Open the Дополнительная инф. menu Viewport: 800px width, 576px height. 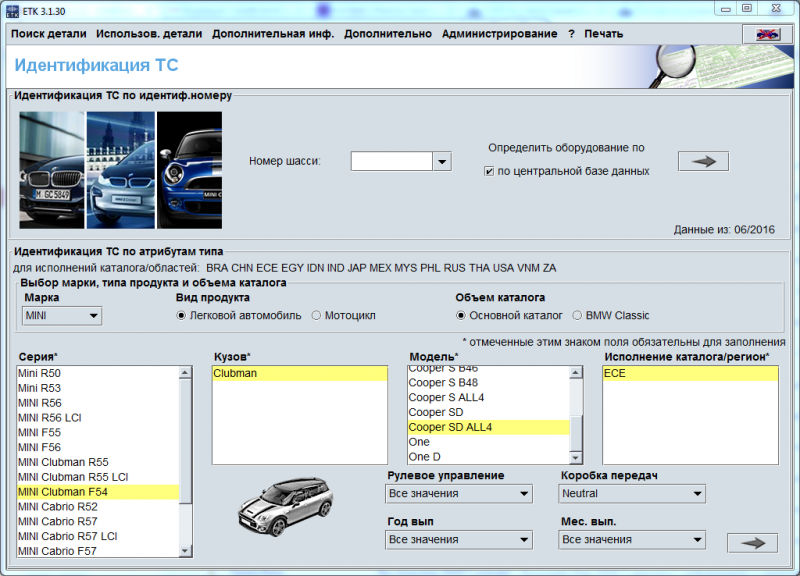[273, 34]
